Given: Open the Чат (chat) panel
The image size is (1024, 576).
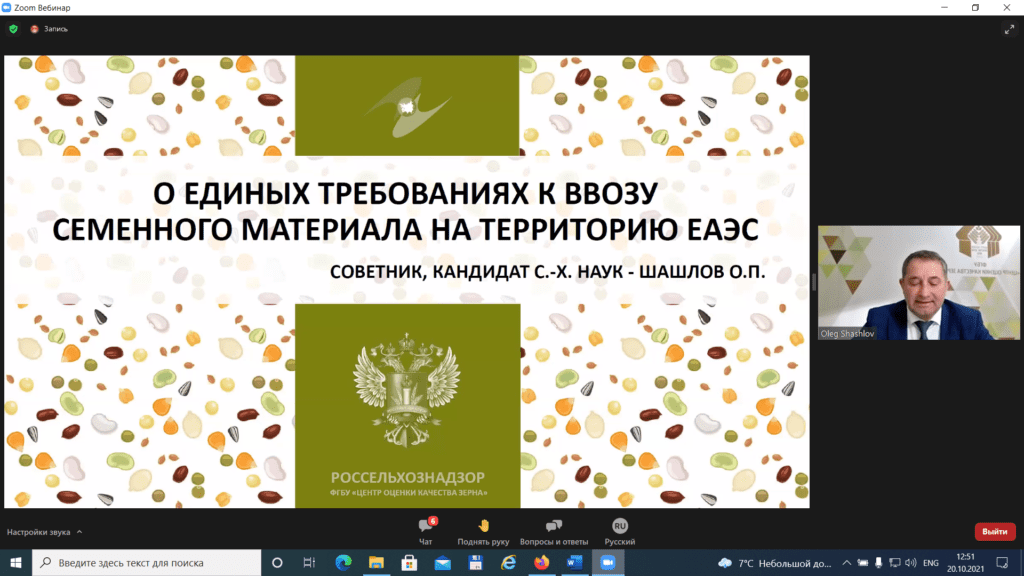Looking at the screenshot, I should click(425, 529).
